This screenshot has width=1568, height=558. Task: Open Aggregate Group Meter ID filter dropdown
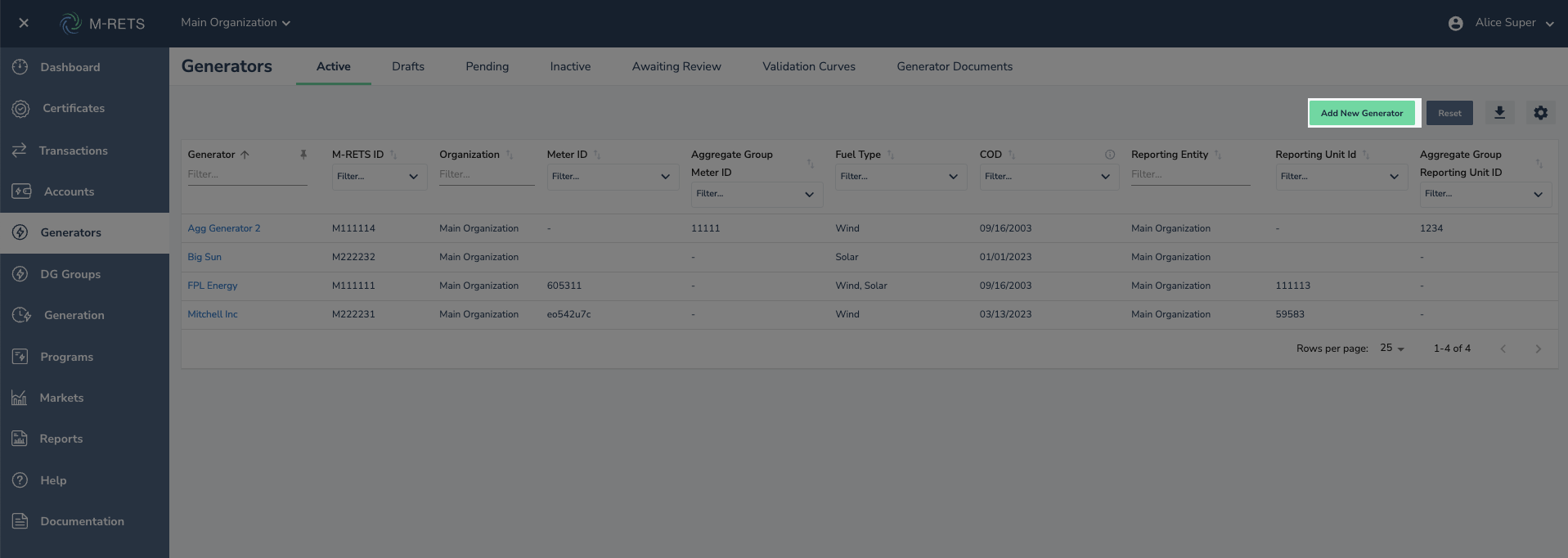click(x=757, y=194)
